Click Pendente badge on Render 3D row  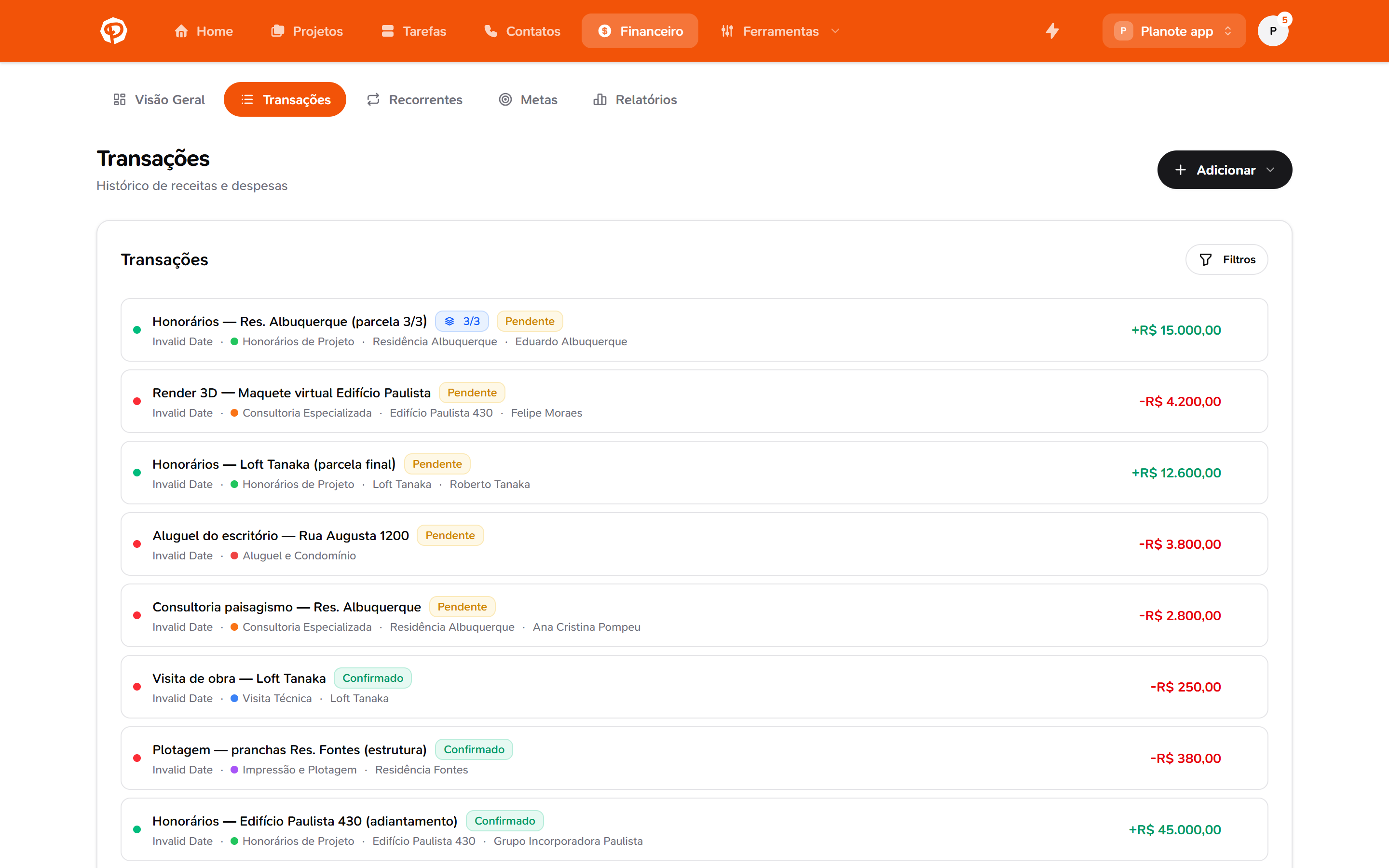tap(472, 393)
